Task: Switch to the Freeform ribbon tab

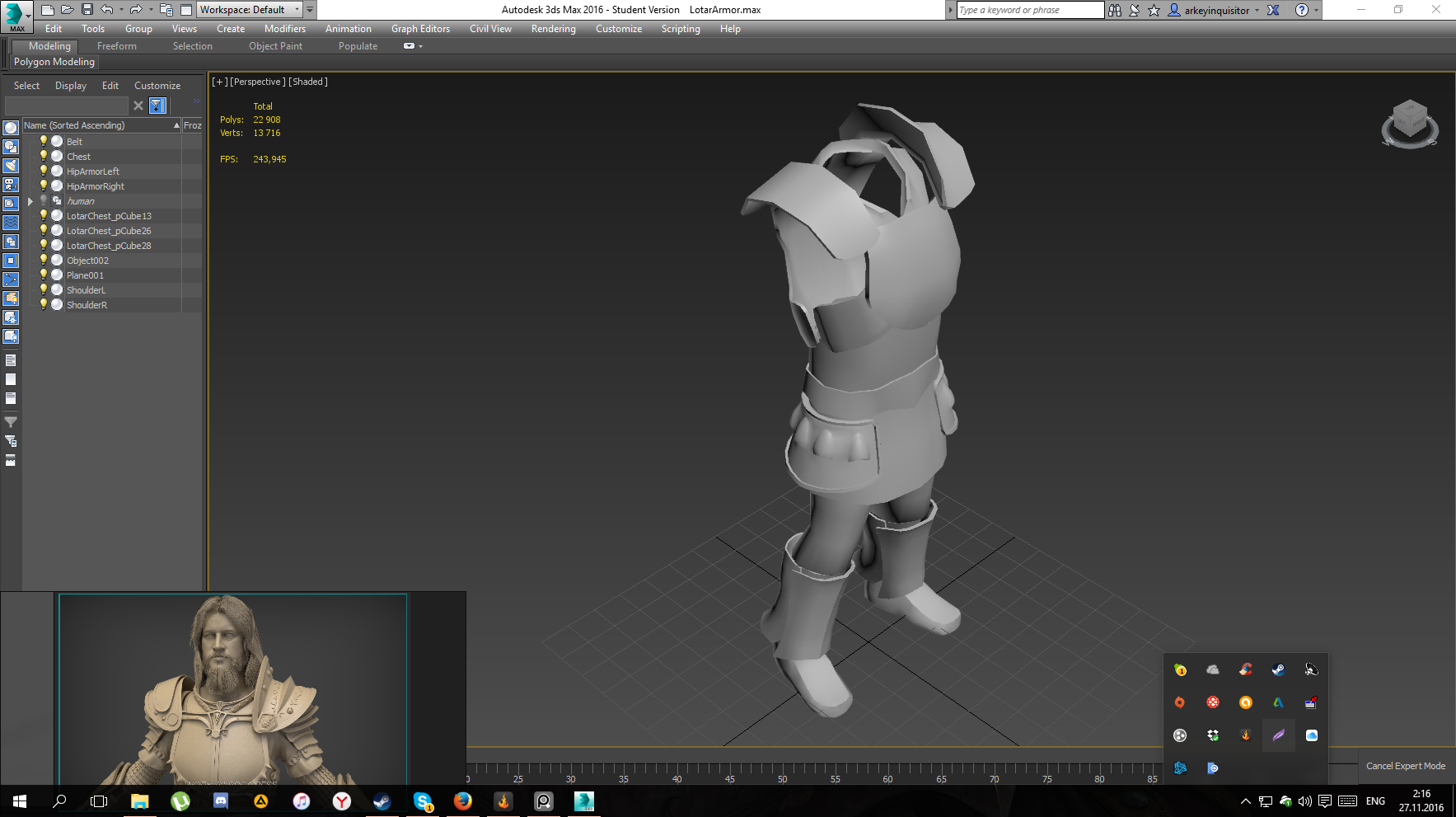Action: (x=117, y=46)
